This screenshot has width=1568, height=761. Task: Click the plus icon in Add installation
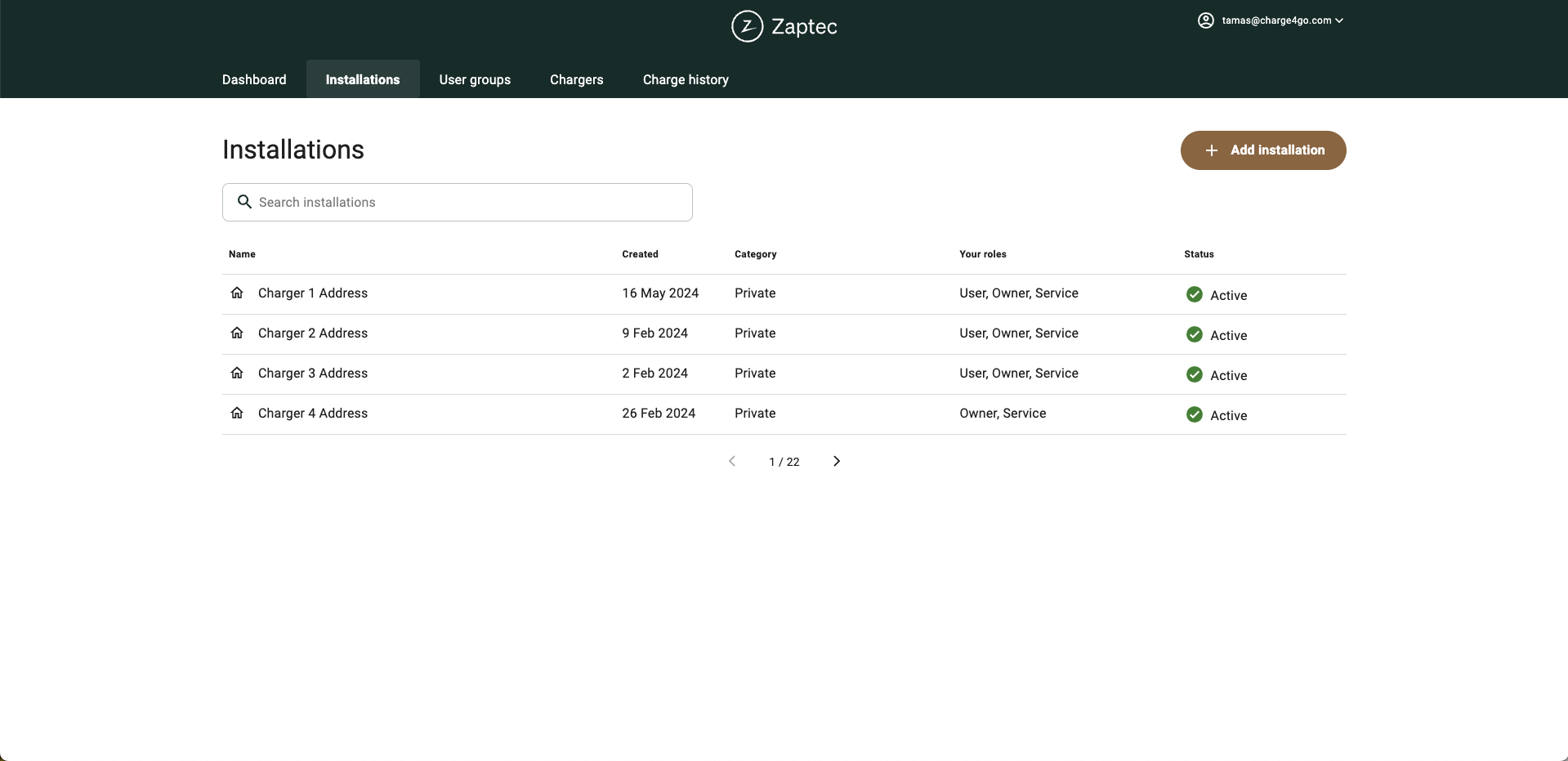click(x=1212, y=150)
